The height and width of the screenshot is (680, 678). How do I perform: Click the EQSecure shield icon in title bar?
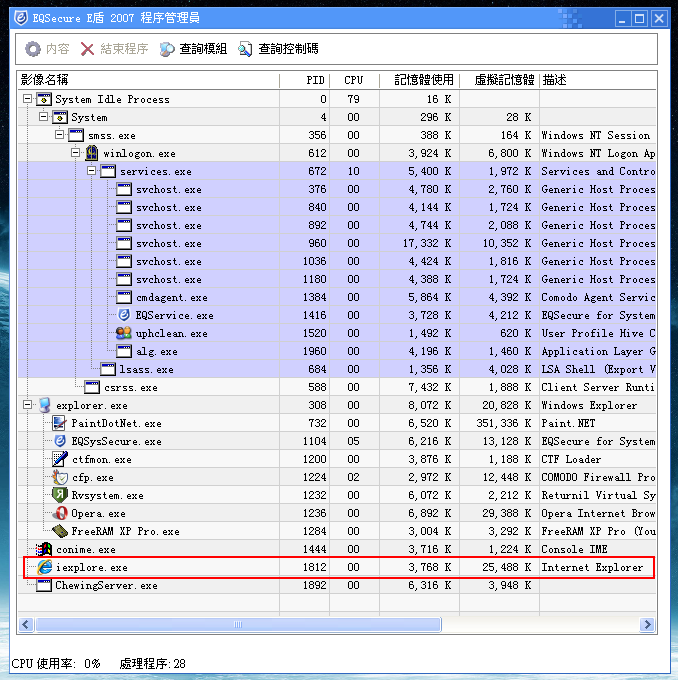coord(20,18)
